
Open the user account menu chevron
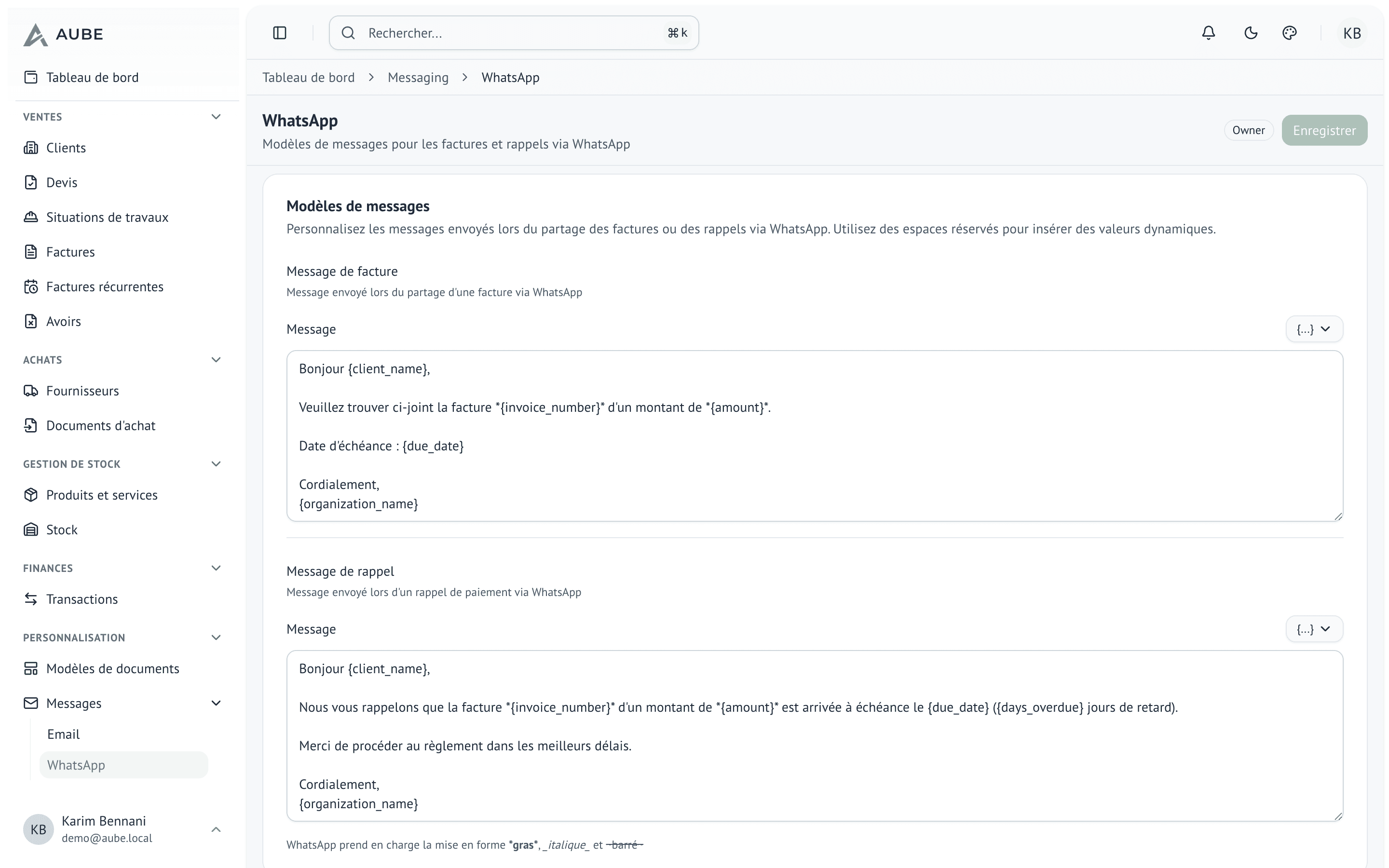(x=216, y=829)
